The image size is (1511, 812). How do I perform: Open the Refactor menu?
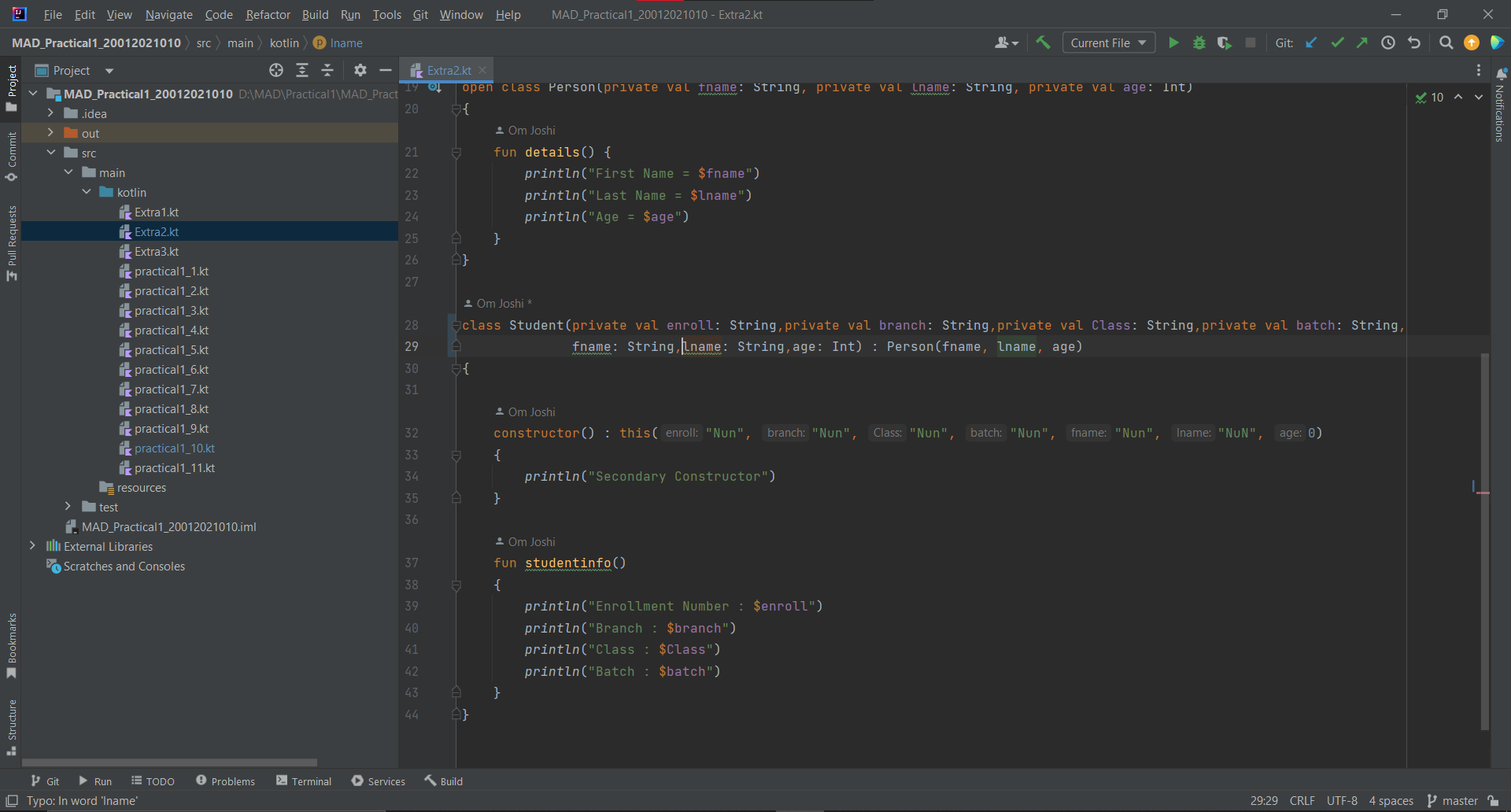268,15
